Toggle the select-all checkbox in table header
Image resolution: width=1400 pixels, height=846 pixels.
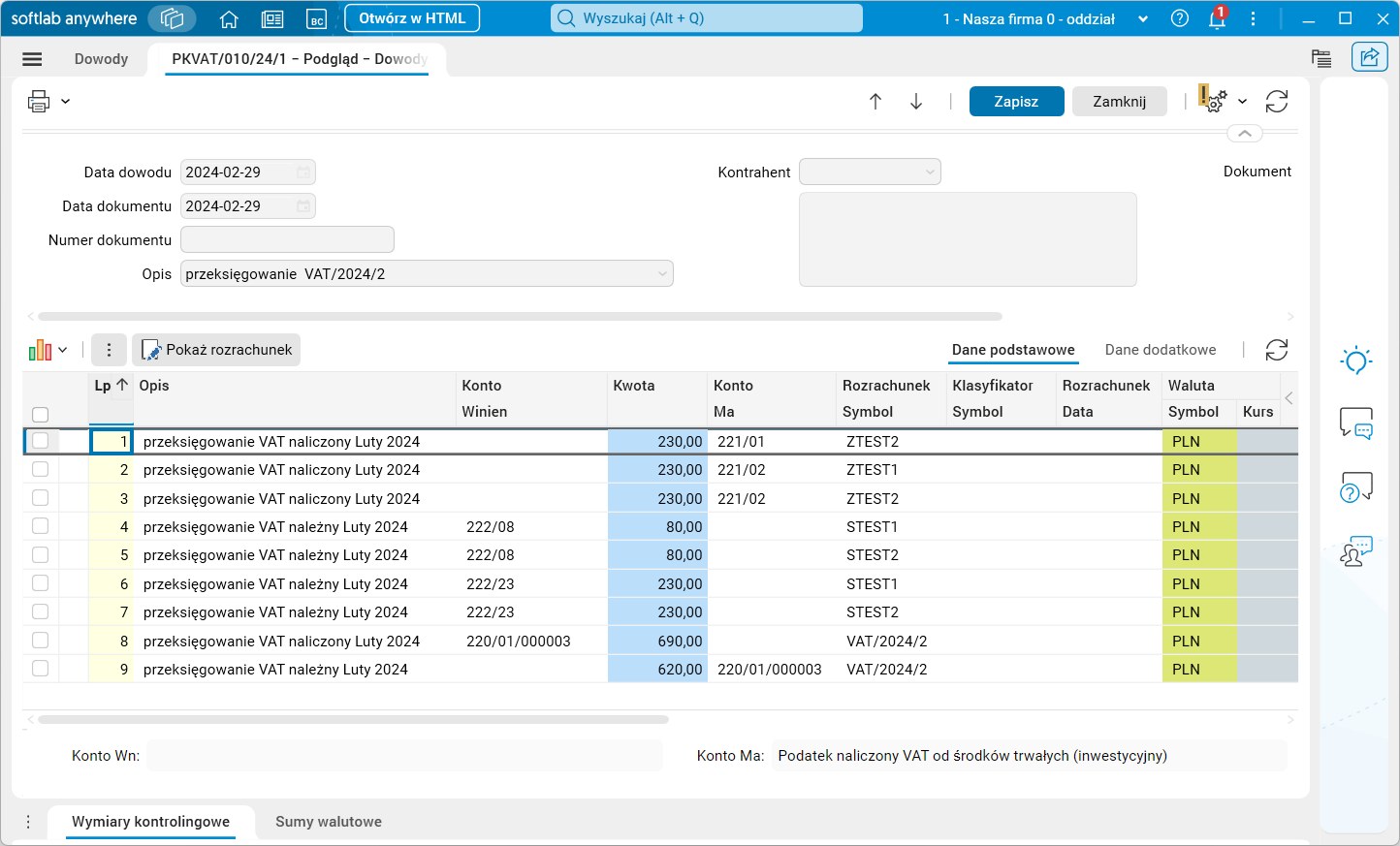coord(40,415)
